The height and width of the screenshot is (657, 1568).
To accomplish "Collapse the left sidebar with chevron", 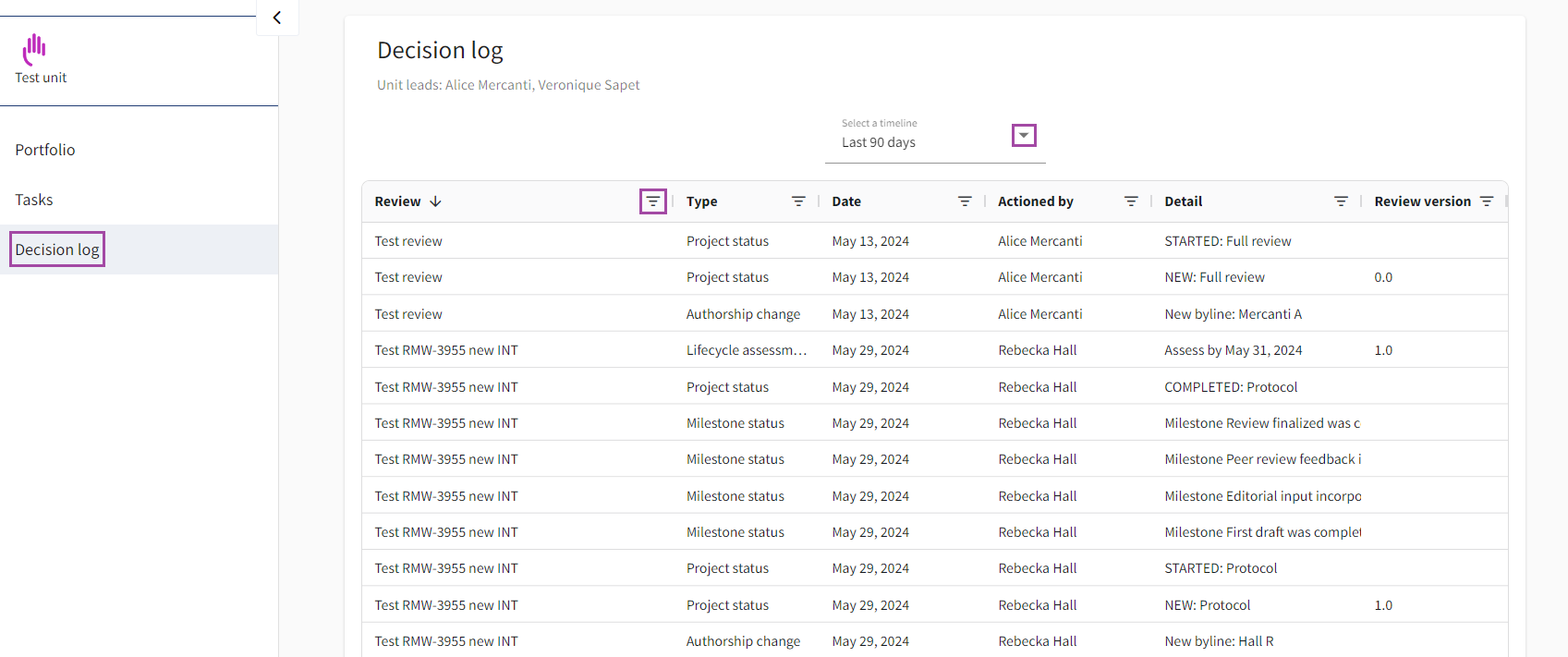I will point(276,18).
